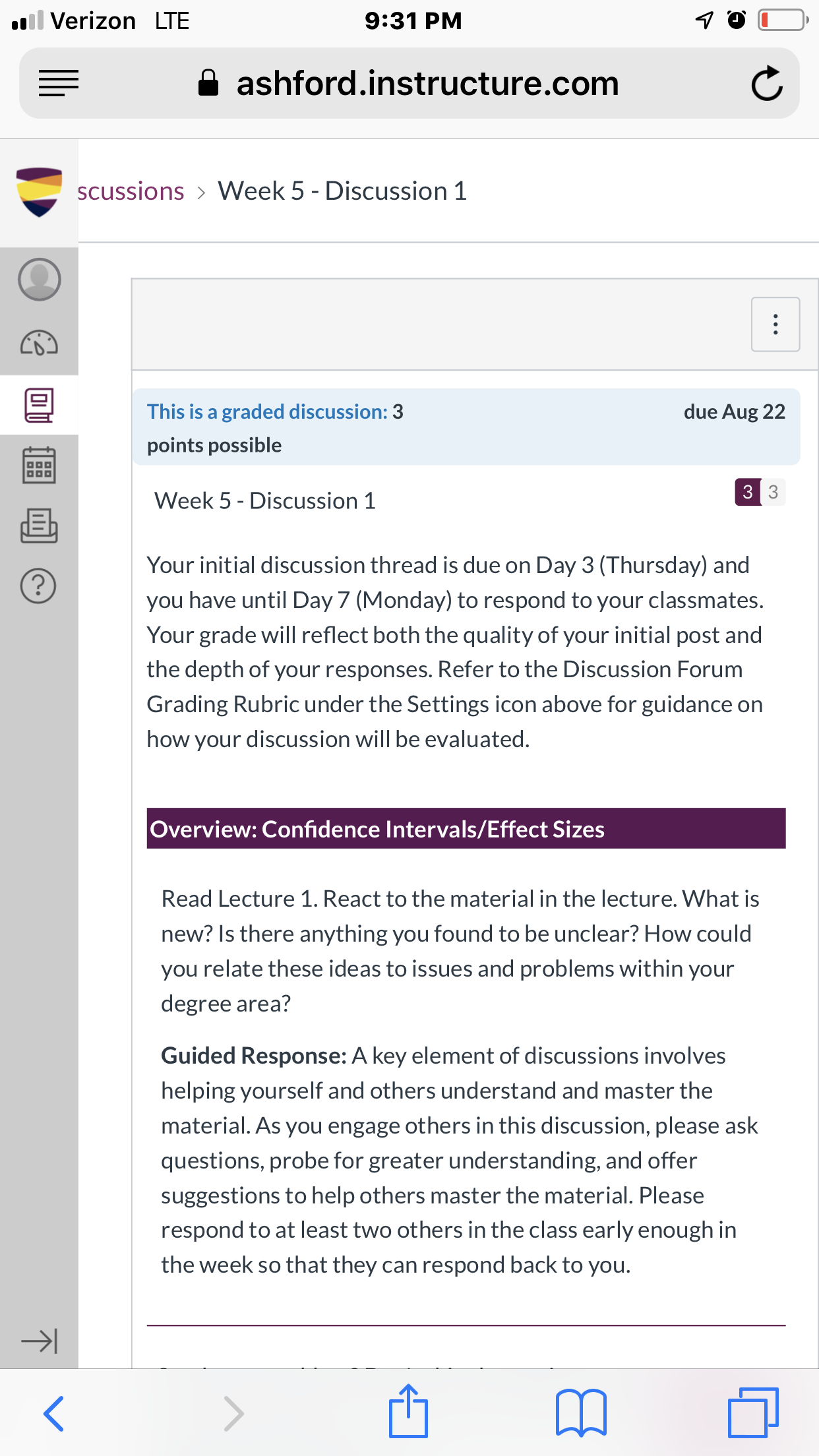Open the Inbox icon in sidebar
The width and height of the screenshot is (819, 1456).
39,526
